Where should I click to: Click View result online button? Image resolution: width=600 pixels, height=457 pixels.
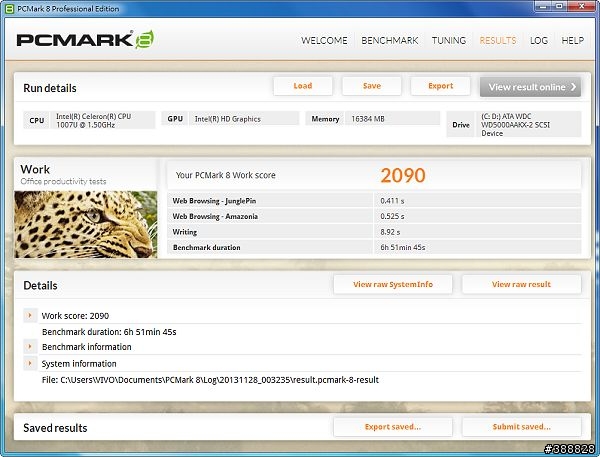tap(530, 87)
